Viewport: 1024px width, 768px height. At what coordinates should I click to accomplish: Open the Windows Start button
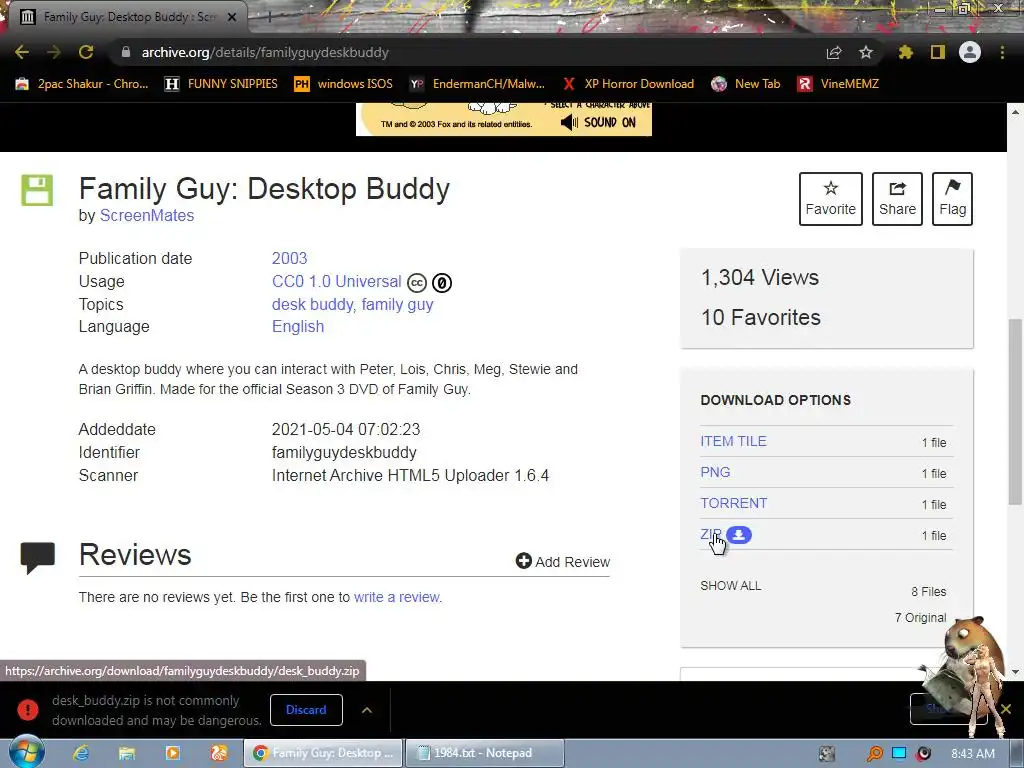click(25, 752)
